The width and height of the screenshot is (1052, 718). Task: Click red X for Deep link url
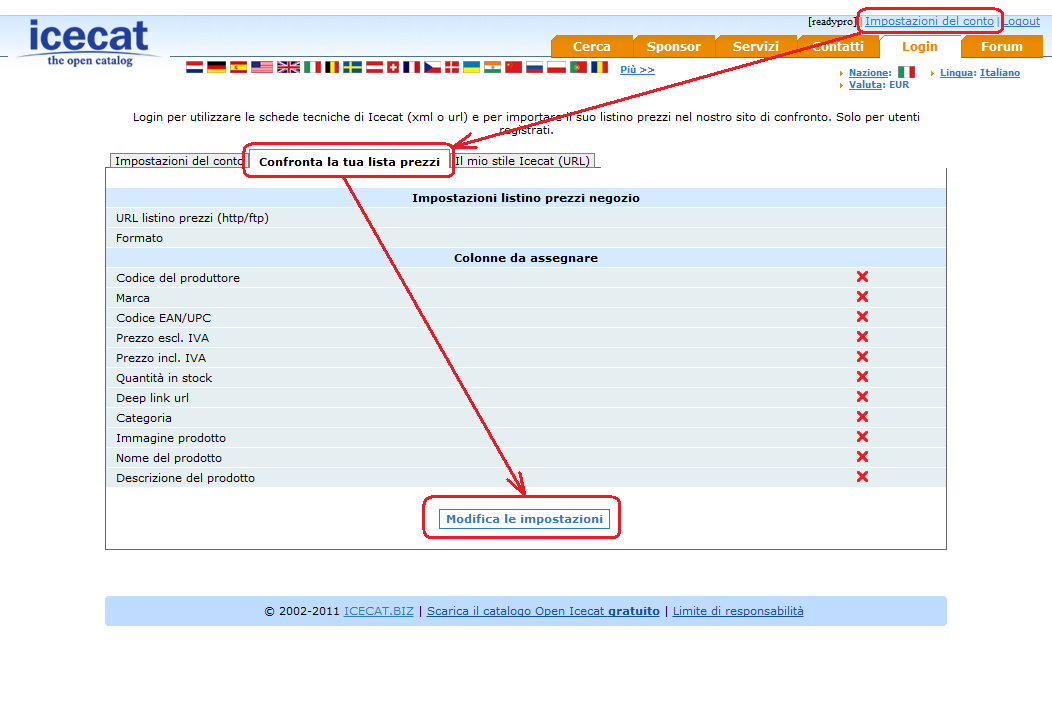point(862,397)
